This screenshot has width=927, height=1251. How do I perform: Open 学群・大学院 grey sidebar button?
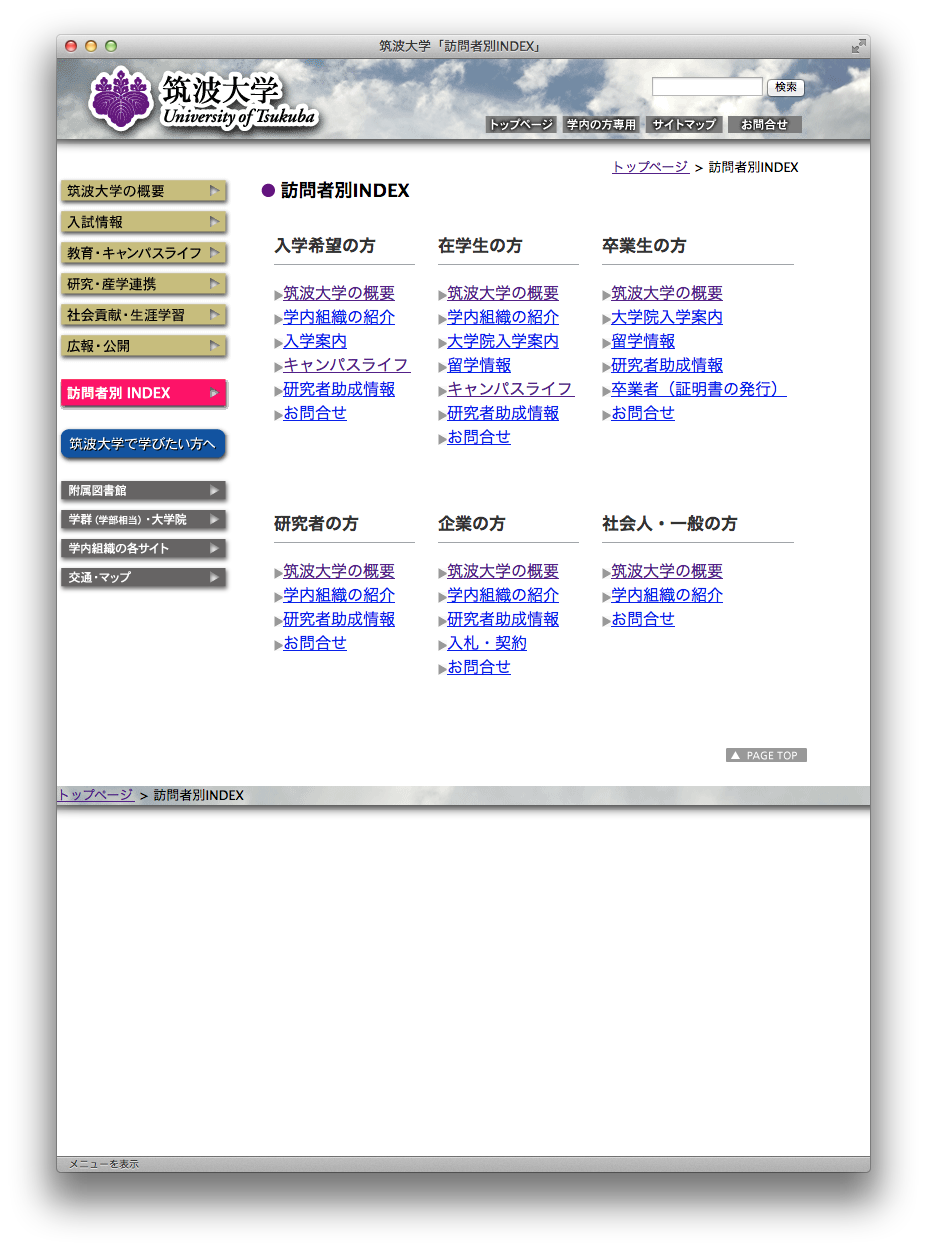143,520
